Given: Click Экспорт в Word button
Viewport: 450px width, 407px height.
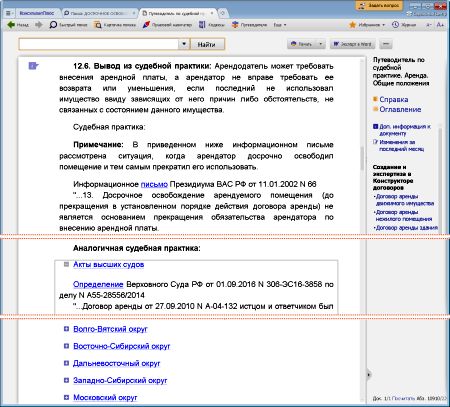Looking at the screenshot, I should 353,44.
